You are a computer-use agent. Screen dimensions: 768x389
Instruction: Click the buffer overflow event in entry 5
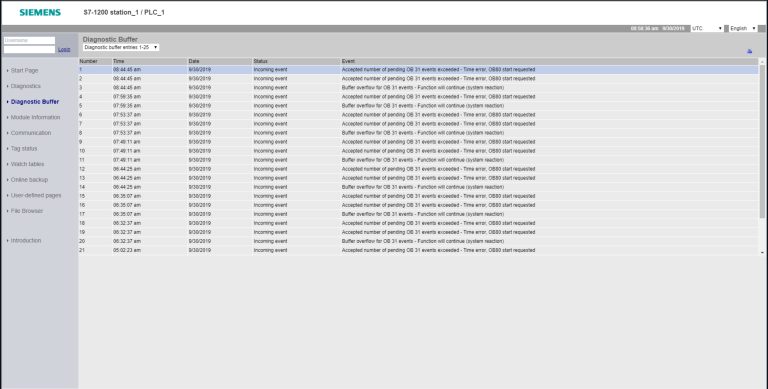(423, 106)
